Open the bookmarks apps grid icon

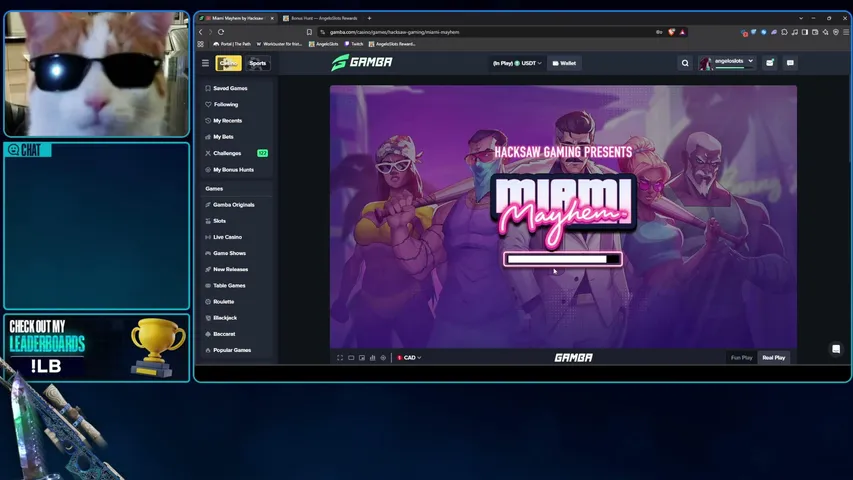(201, 44)
